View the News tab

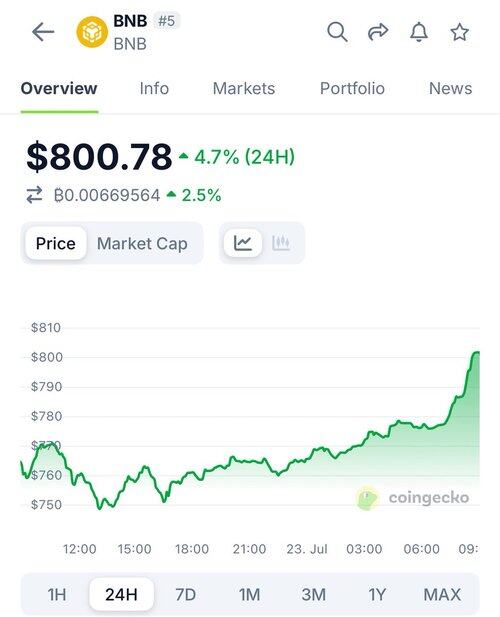coord(450,88)
